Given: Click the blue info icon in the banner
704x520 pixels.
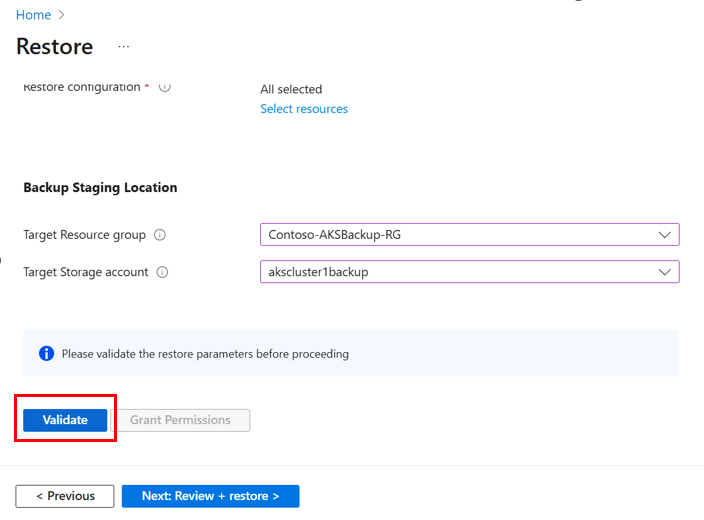Looking at the screenshot, I should click(x=46, y=354).
